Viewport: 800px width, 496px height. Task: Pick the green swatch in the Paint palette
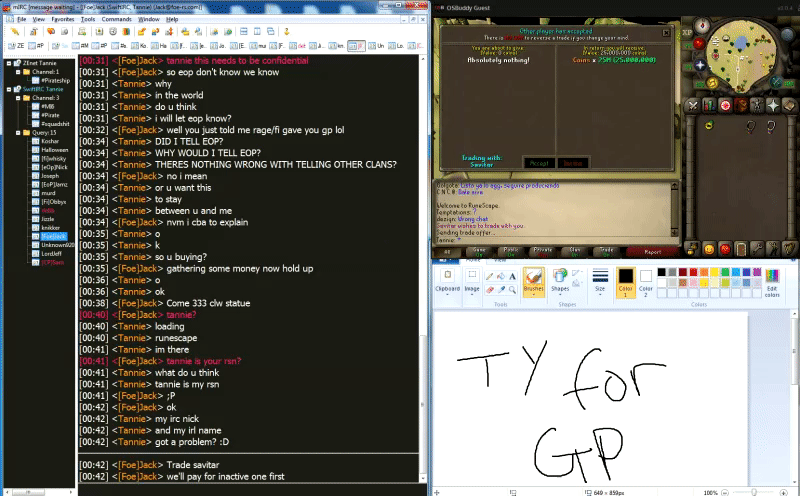coord(725,272)
